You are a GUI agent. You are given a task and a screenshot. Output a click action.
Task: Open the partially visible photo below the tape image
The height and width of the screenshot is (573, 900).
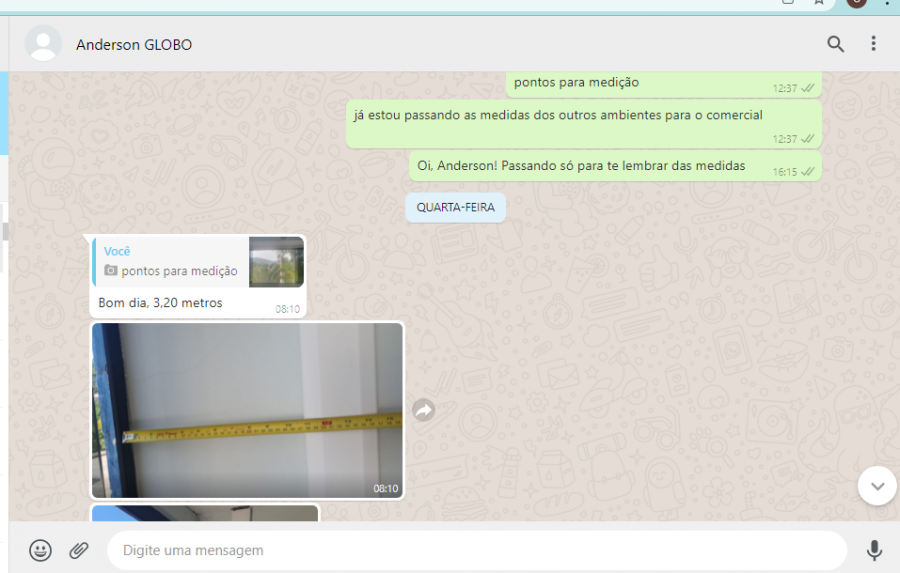(x=205, y=513)
